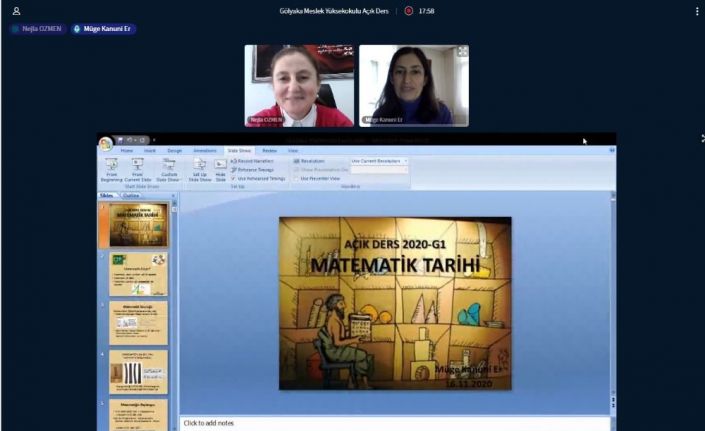The width and height of the screenshot is (705, 431).
Task: Open Müge Kanuni Er's webcam video
Action: [x=414, y=85]
